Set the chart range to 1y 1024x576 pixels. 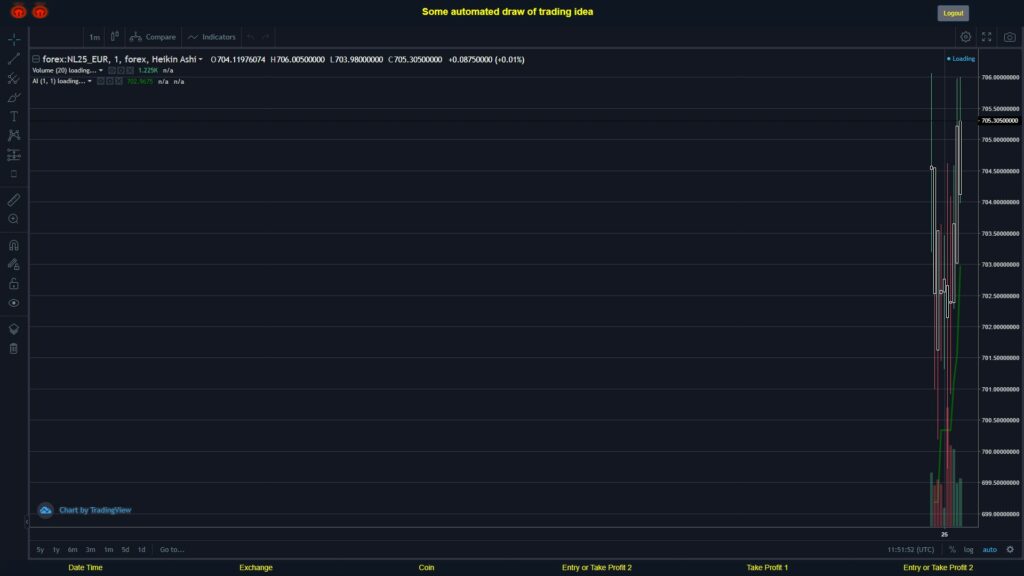tap(56, 550)
